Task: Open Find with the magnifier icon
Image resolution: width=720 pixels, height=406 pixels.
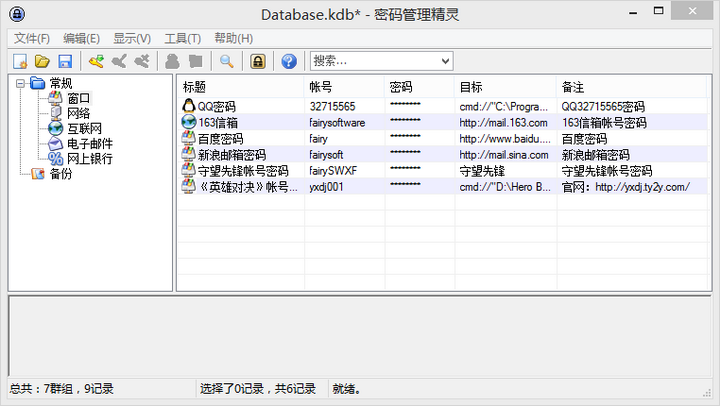Action: [226, 61]
